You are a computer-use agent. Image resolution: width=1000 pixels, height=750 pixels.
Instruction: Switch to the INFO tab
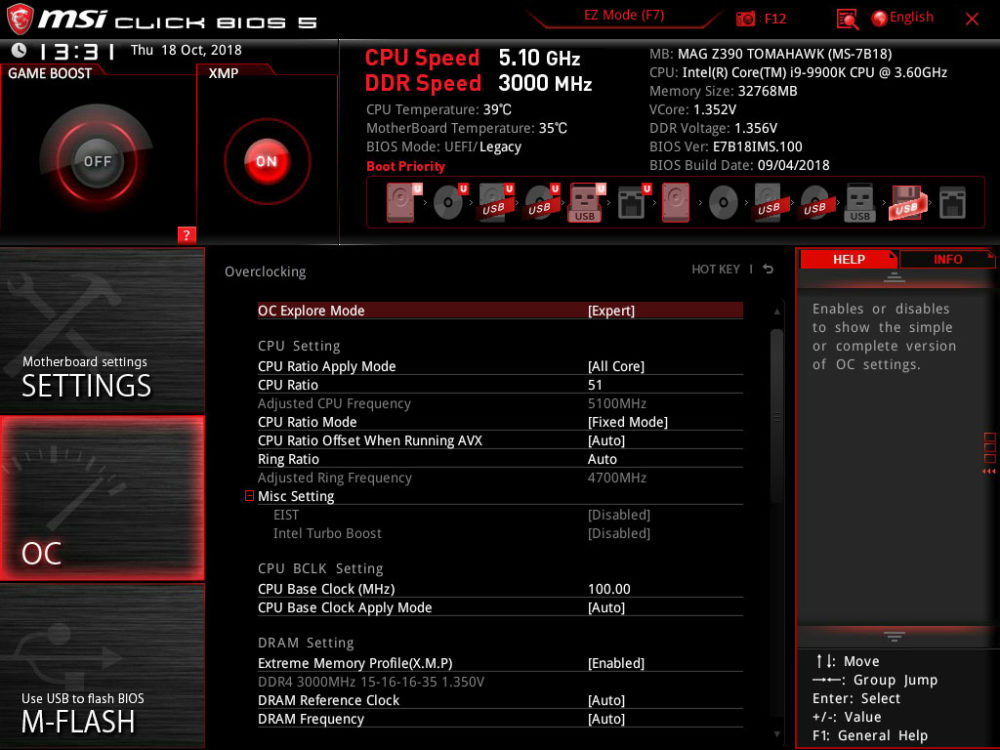[947, 259]
